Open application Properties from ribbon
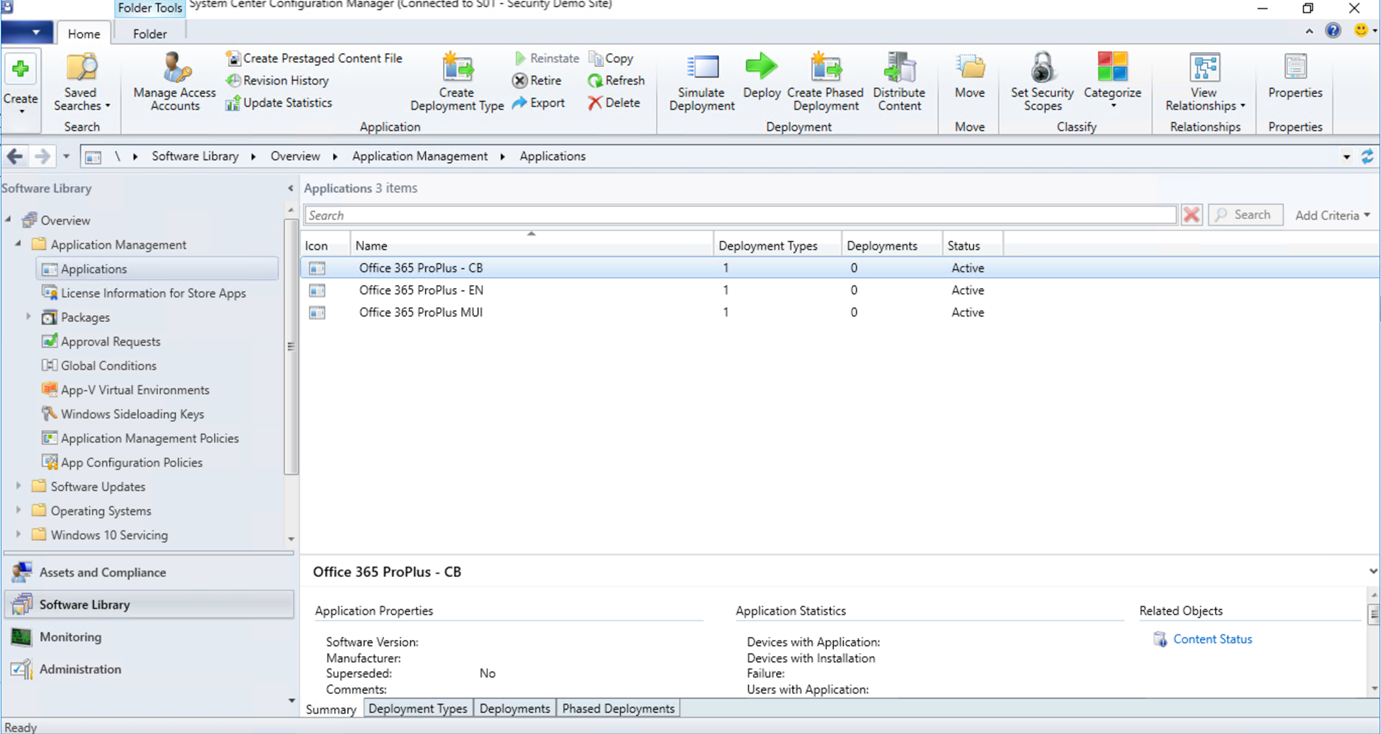1381x734 pixels. click(x=1295, y=78)
